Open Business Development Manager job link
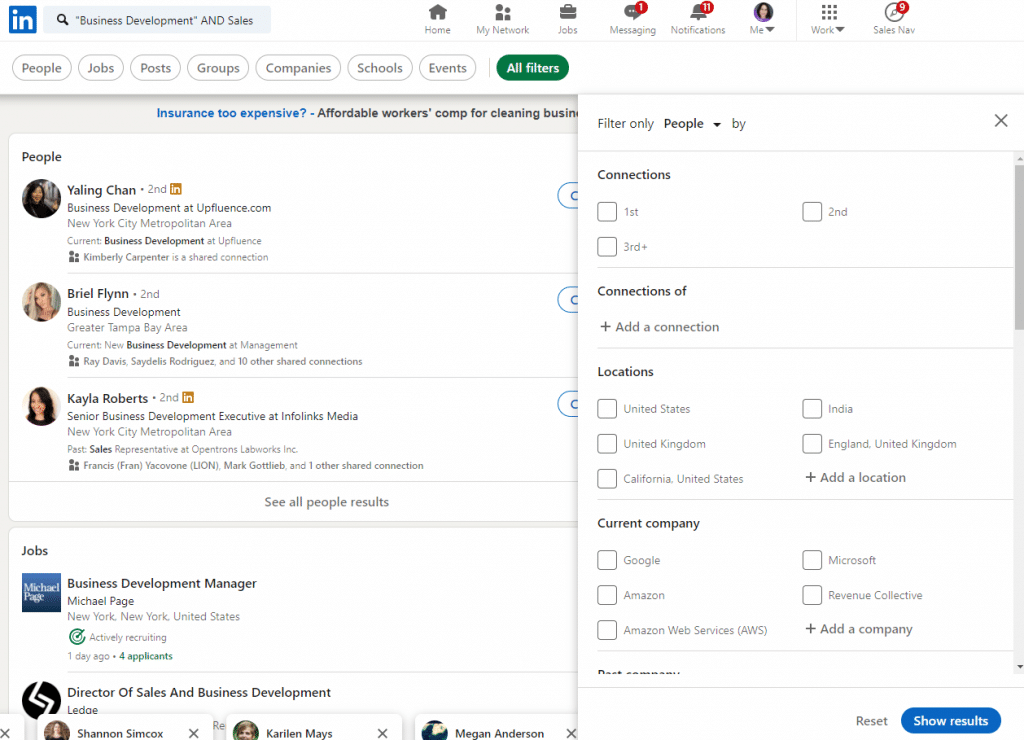Image resolution: width=1024 pixels, height=740 pixels. tap(162, 583)
